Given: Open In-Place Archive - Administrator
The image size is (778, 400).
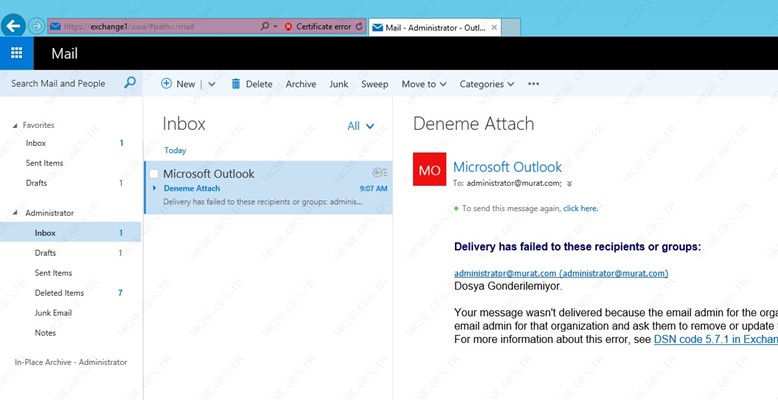Looking at the screenshot, I should coord(70,362).
